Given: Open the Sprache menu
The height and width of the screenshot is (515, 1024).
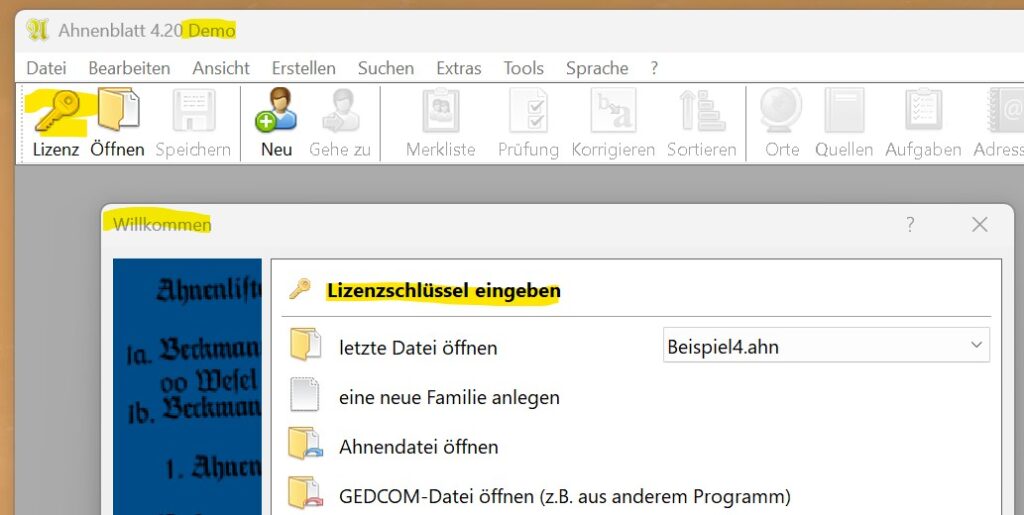Looking at the screenshot, I should 597,68.
